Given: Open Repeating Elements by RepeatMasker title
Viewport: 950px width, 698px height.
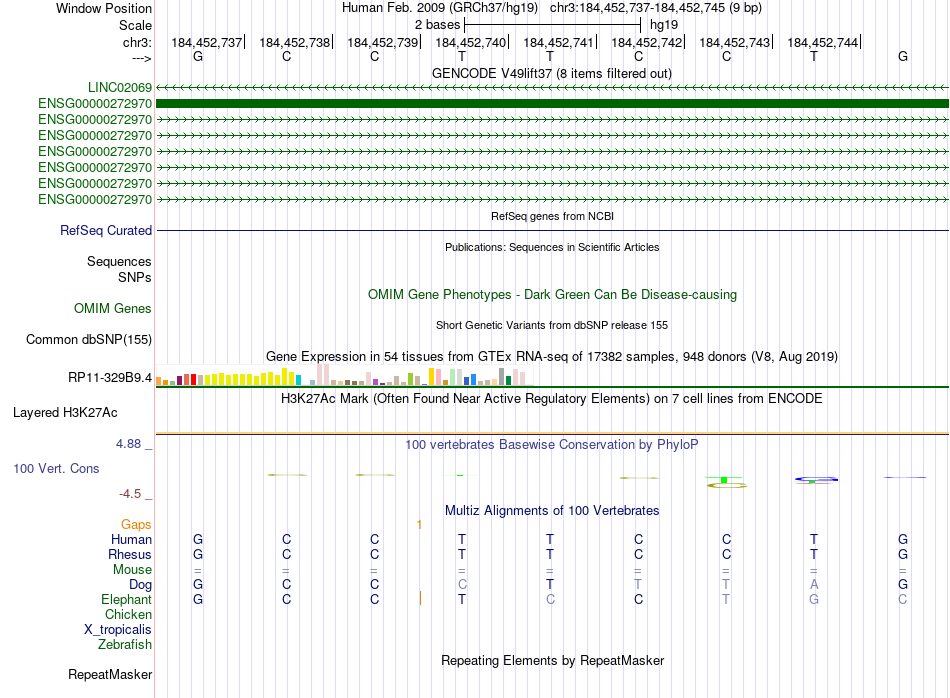Looking at the screenshot, I should point(552,660).
